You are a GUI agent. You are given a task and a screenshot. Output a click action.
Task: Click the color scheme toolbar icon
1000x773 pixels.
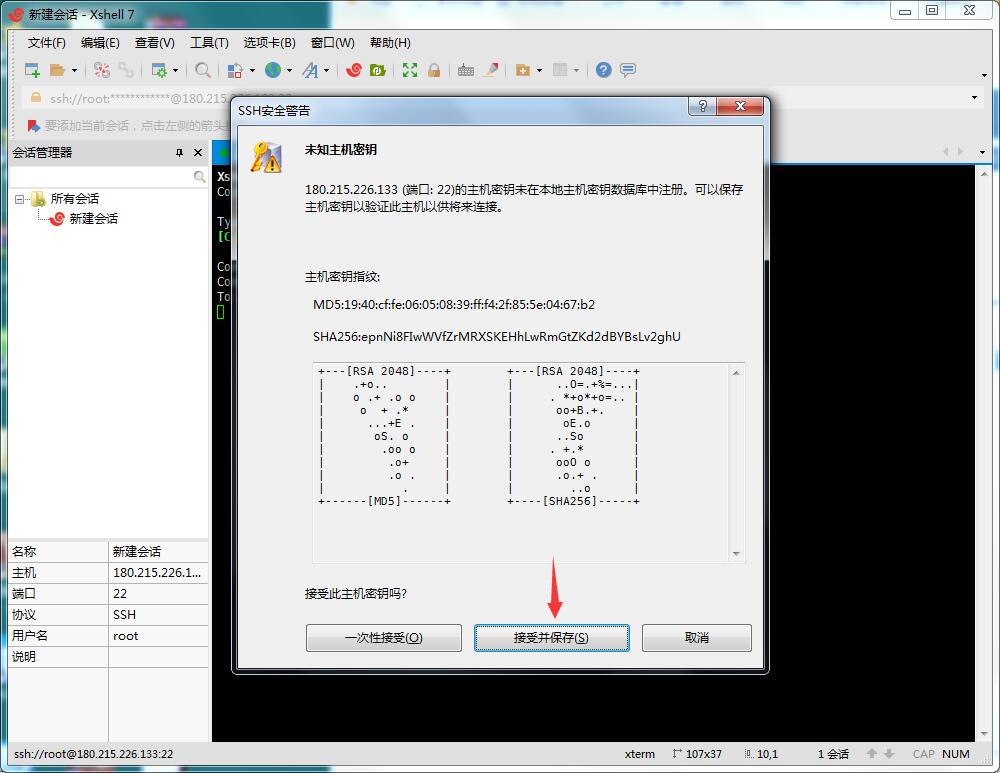click(235, 70)
